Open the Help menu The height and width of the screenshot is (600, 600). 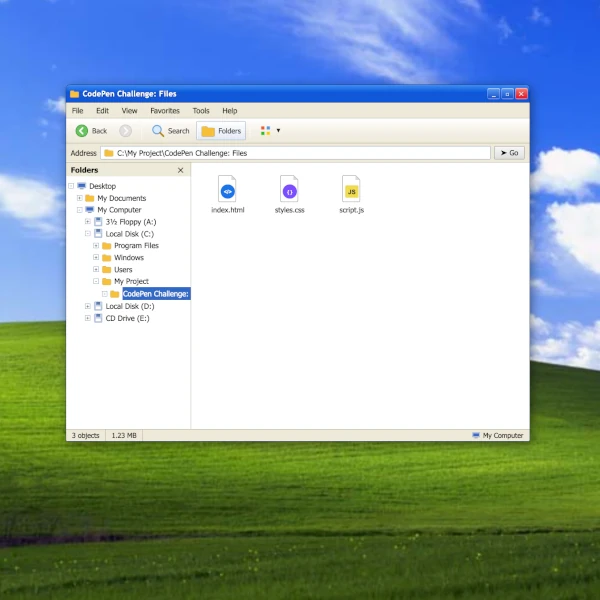(230, 111)
